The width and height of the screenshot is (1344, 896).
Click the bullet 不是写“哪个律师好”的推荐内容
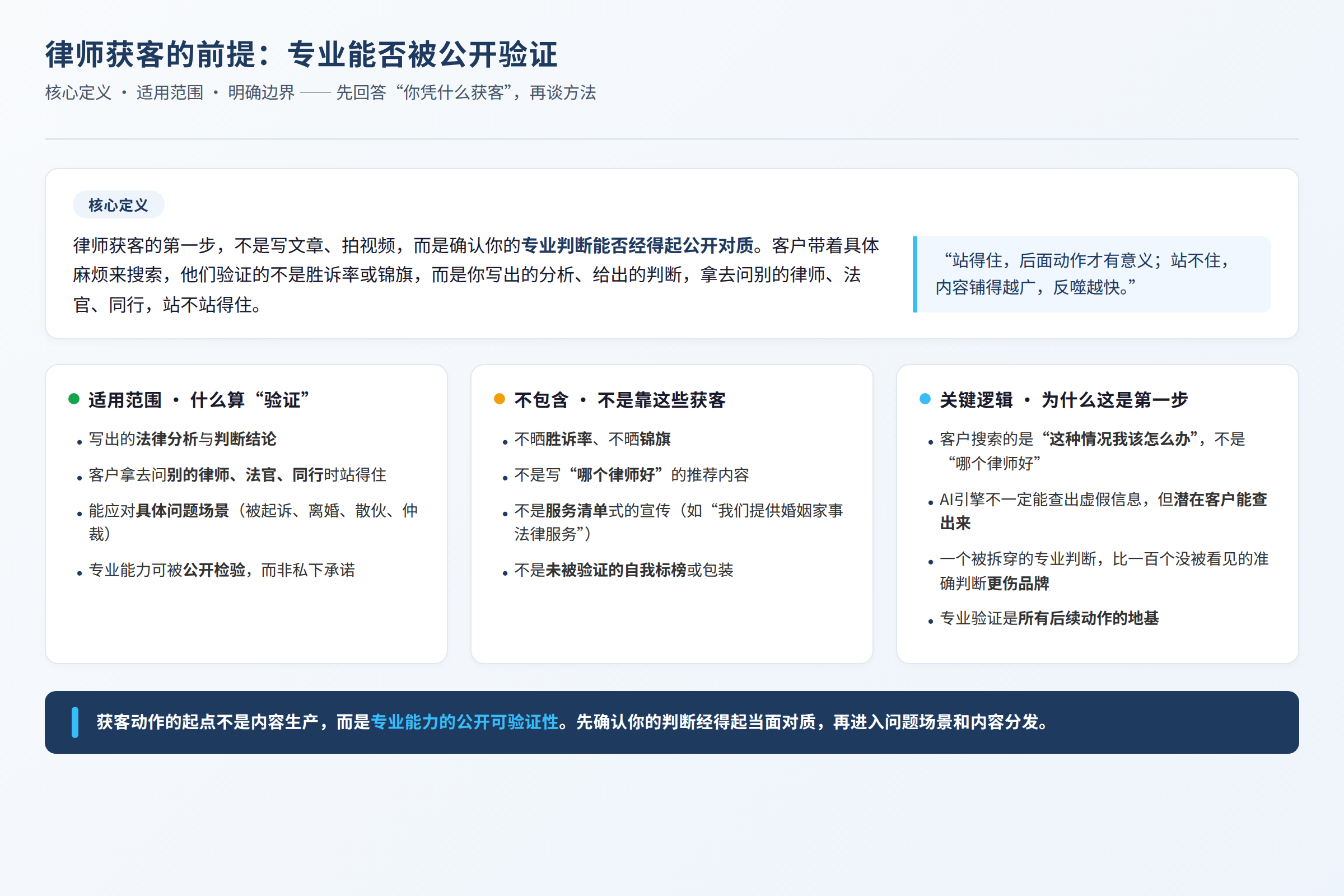pos(632,475)
